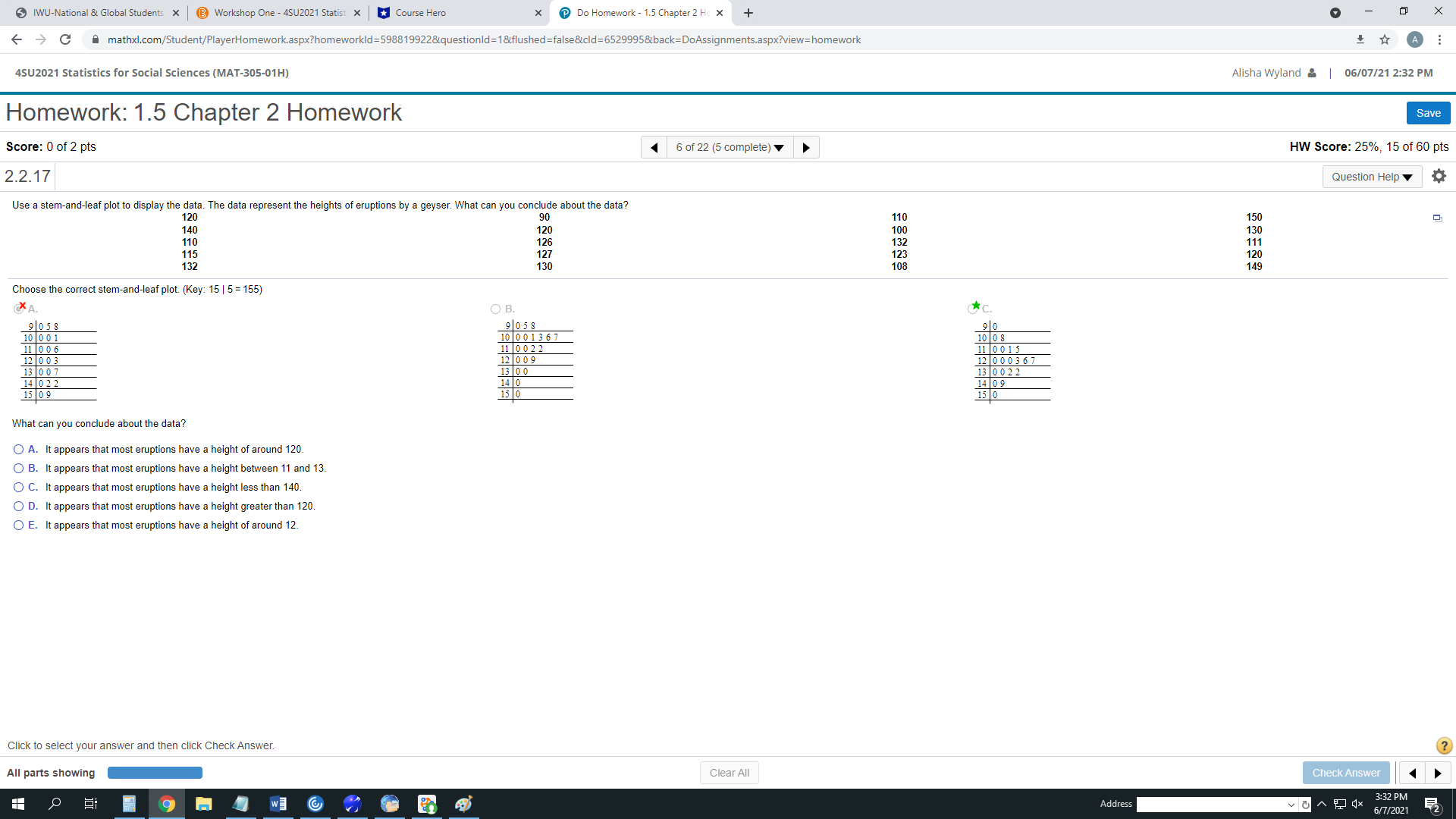Open the settings gear icon
The height and width of the screenshot is (819, 1456).
click(x=1439, y=176)
